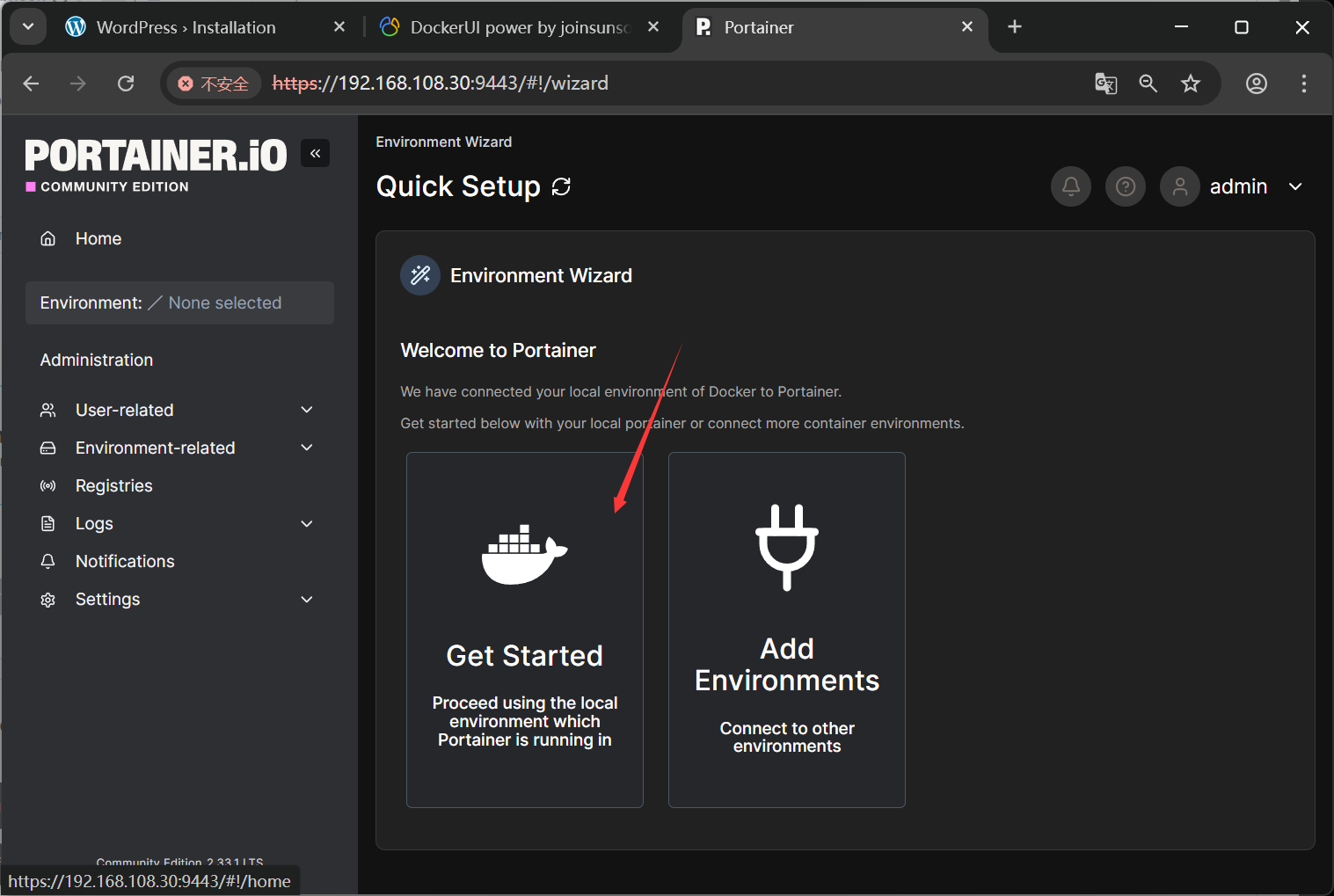Click the Quick Setup page title
Image resolution: width=1334 pixels, height=896 pixels.
(458, 186)
